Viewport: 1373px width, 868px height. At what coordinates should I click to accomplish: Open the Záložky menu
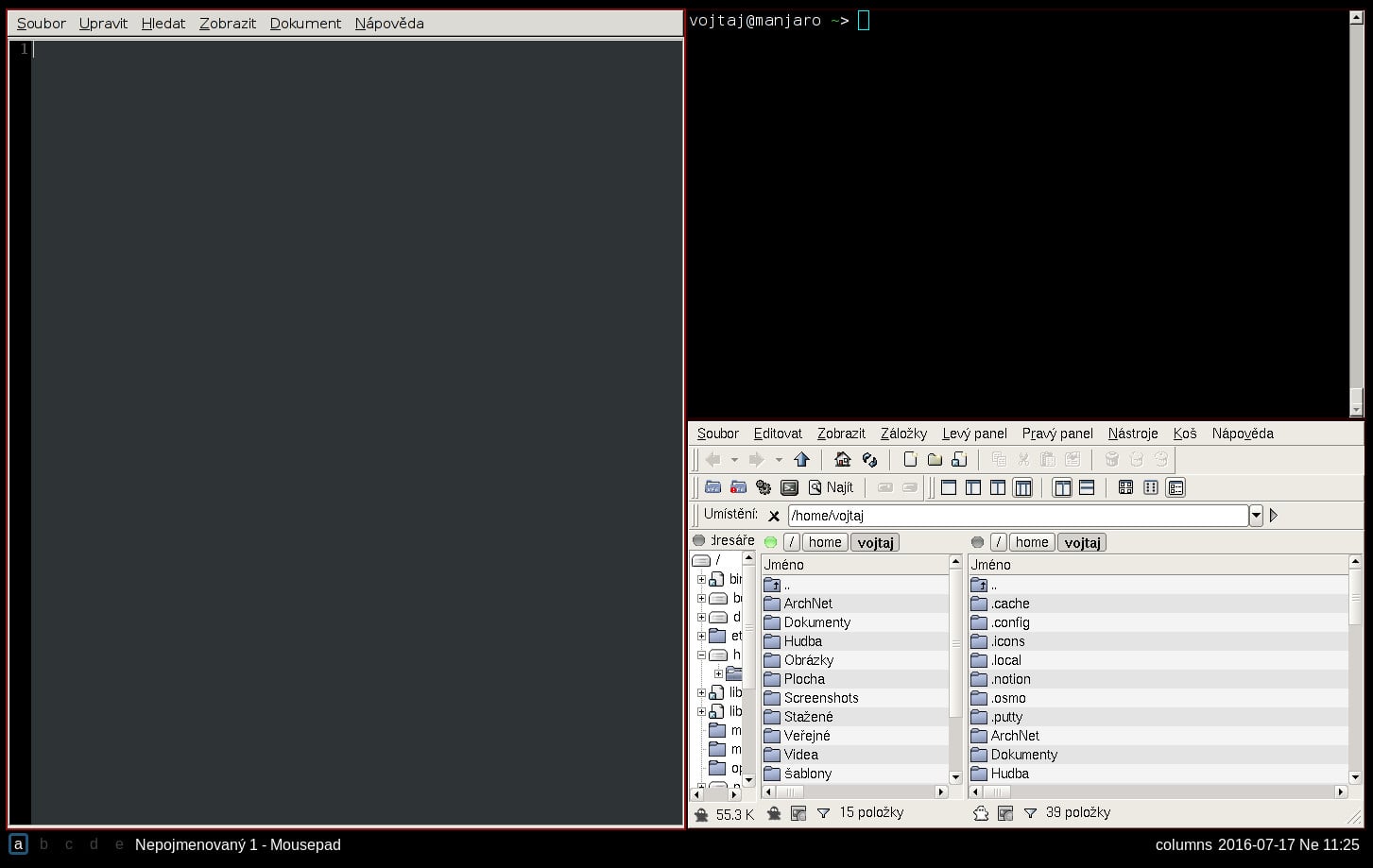[903, 434]
